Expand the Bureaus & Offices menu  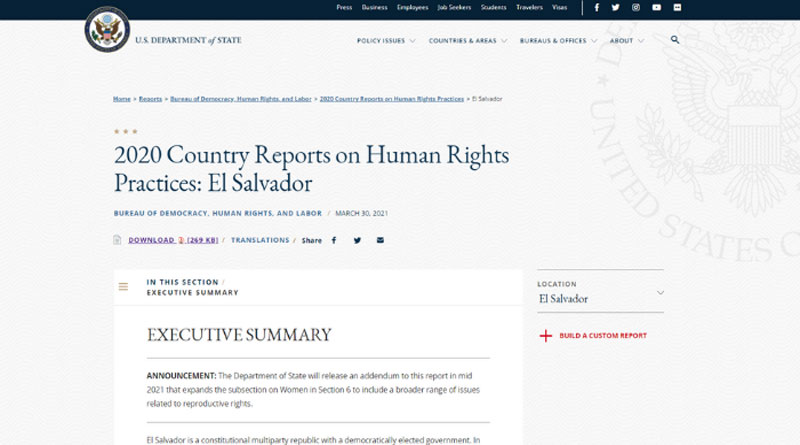tap(558, 41)
